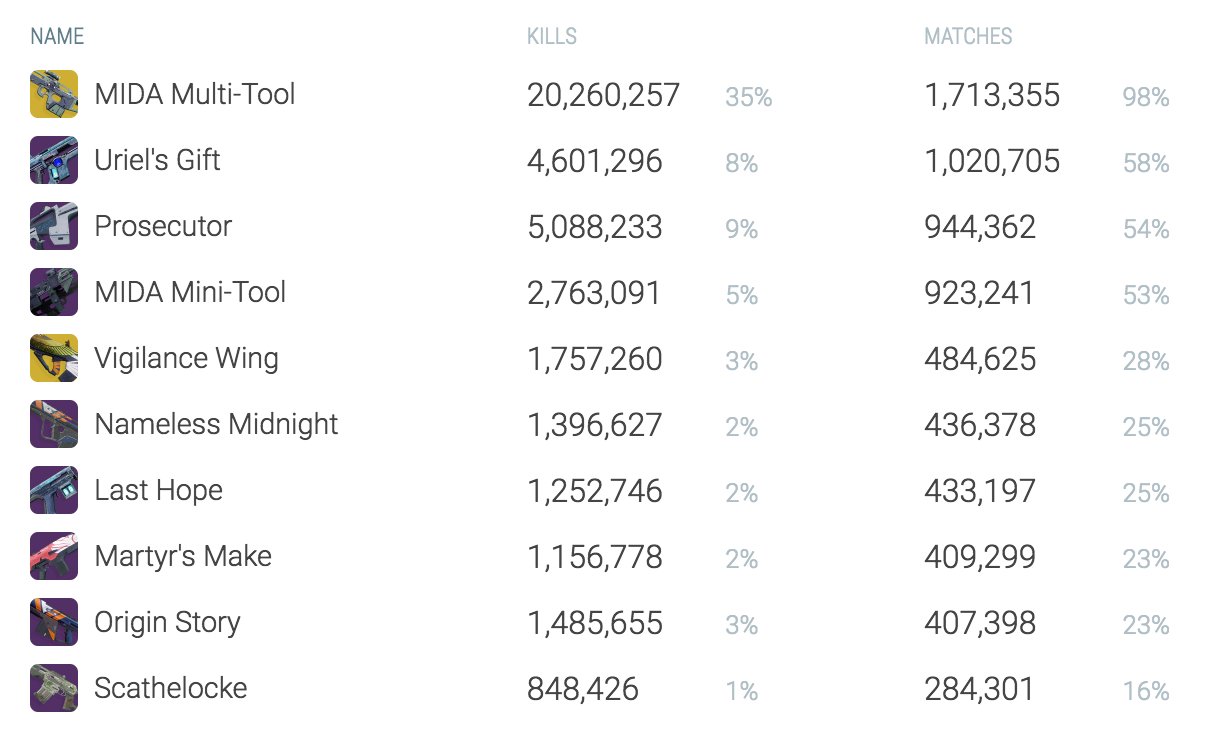The height and width of the screenshot is (736, 1212).
Task: Open the Scathelocke name link
Action: (171, 688)
